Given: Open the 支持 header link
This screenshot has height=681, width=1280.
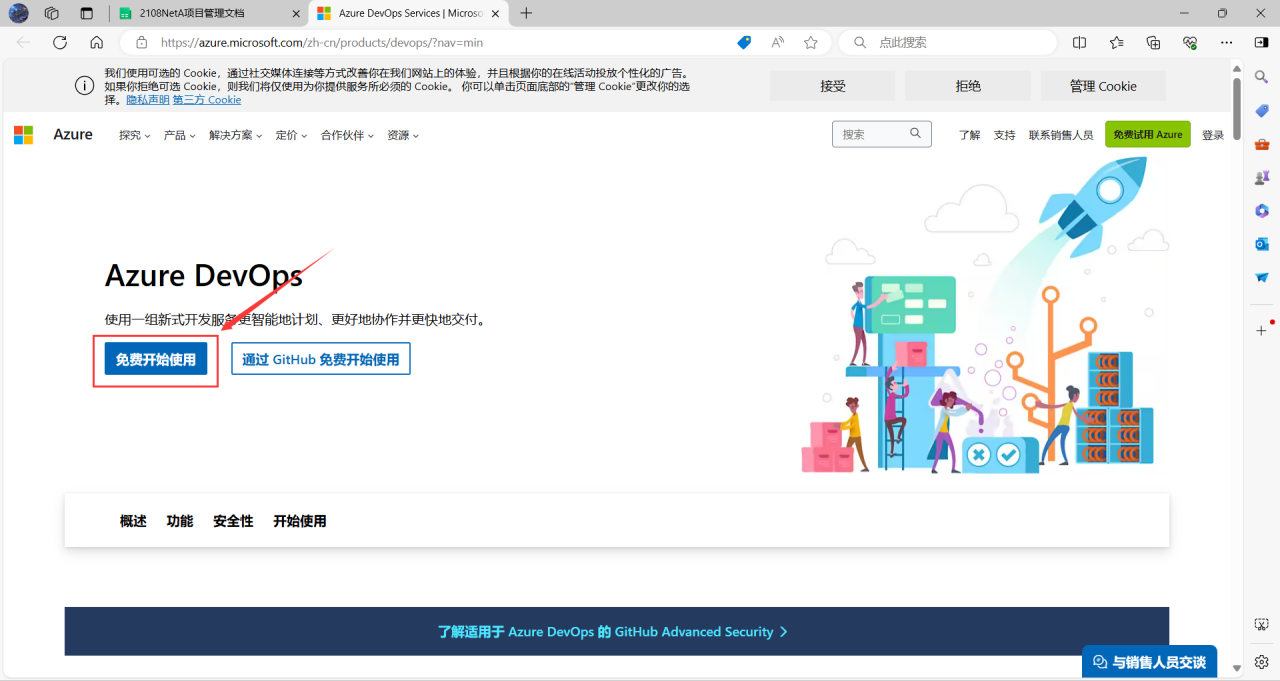Looking at the screenshot, I should (1004, 135).
